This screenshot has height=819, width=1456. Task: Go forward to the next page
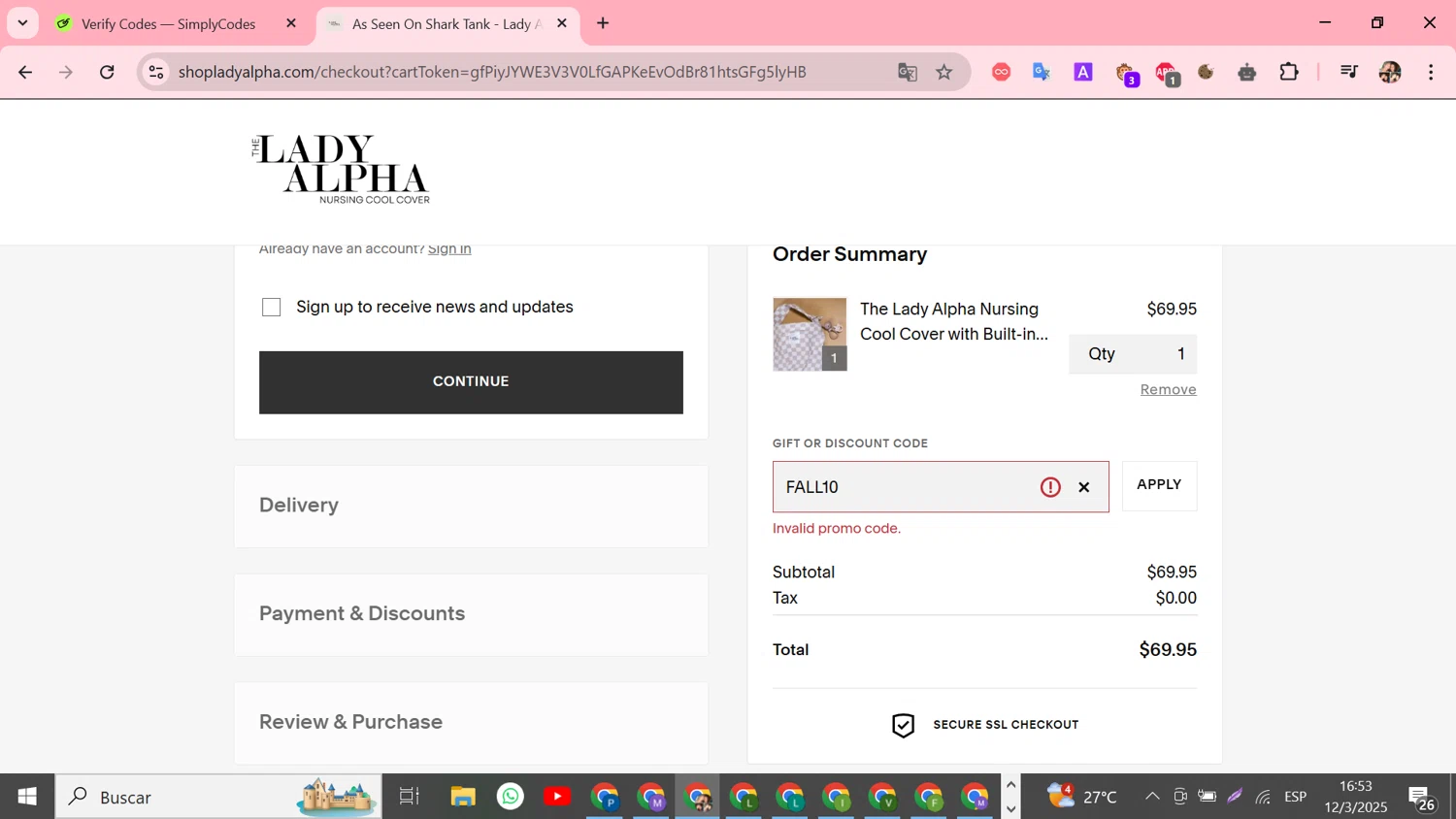[66, 72]
